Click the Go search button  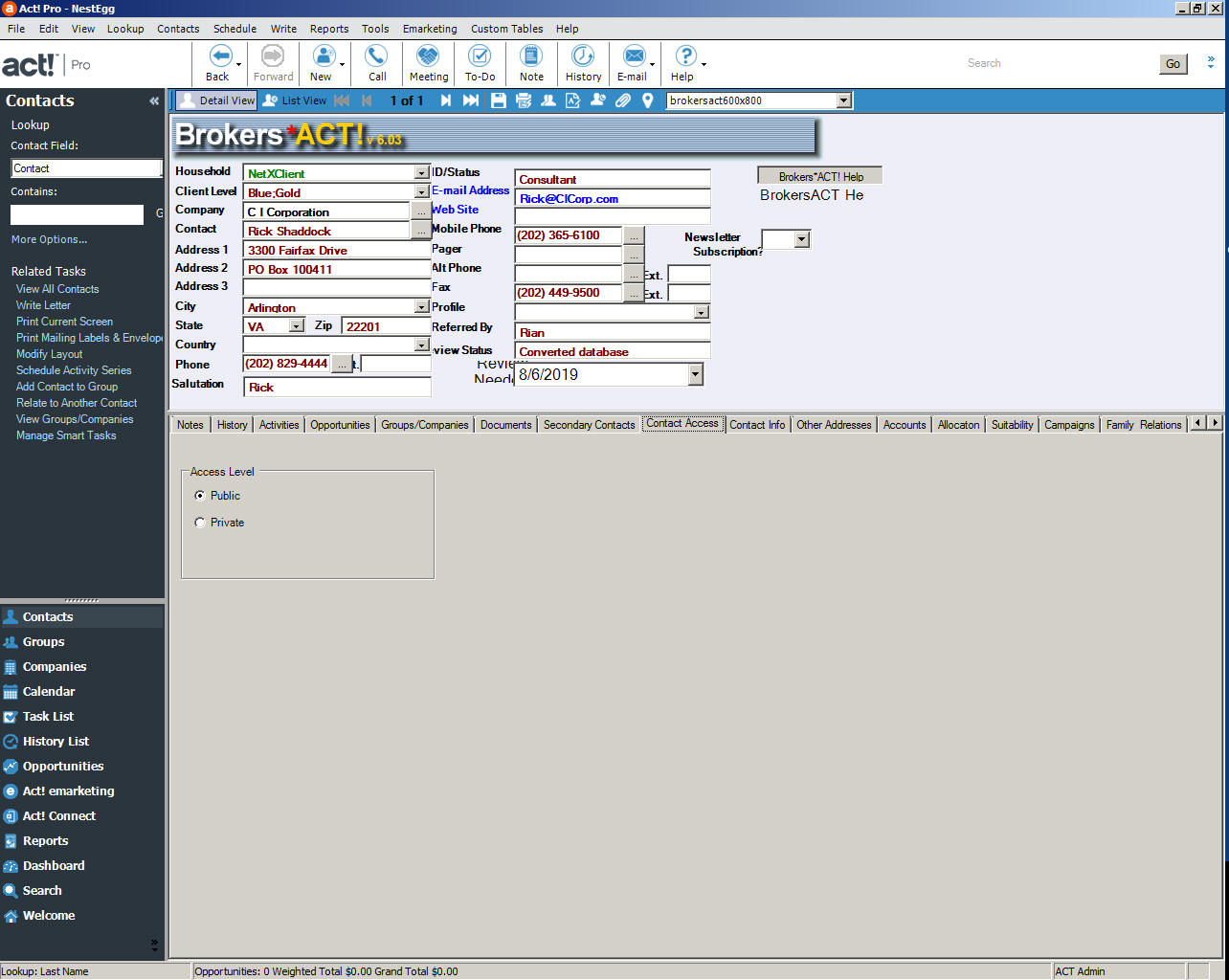pyautogui.click(x=1173, y=64)
